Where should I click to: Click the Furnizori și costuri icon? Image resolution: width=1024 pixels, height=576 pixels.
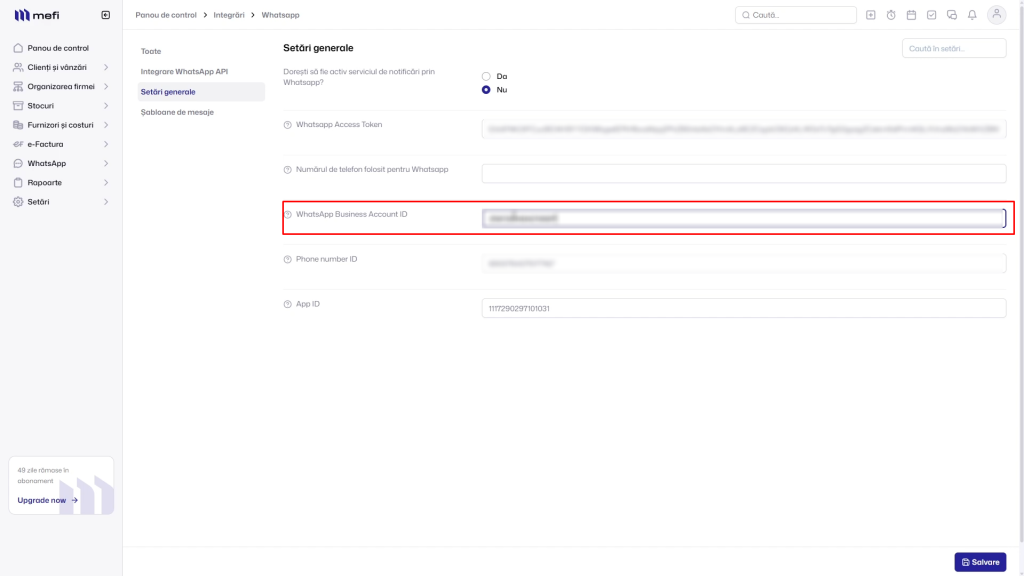[18, 125]
